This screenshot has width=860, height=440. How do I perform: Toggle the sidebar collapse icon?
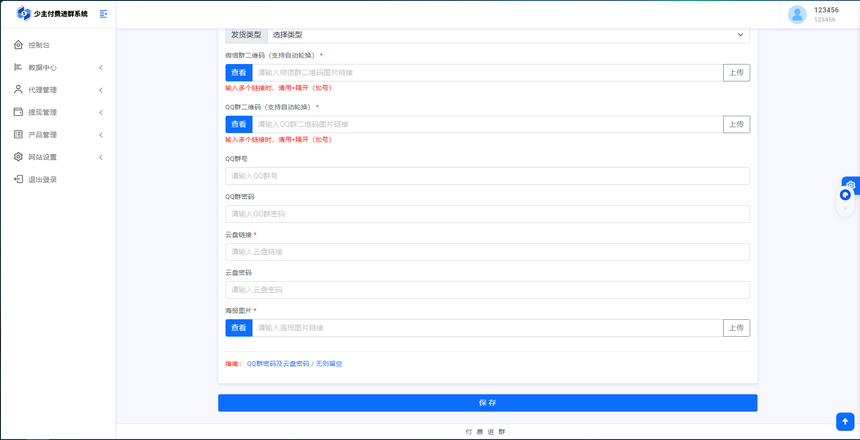point(103,14)
